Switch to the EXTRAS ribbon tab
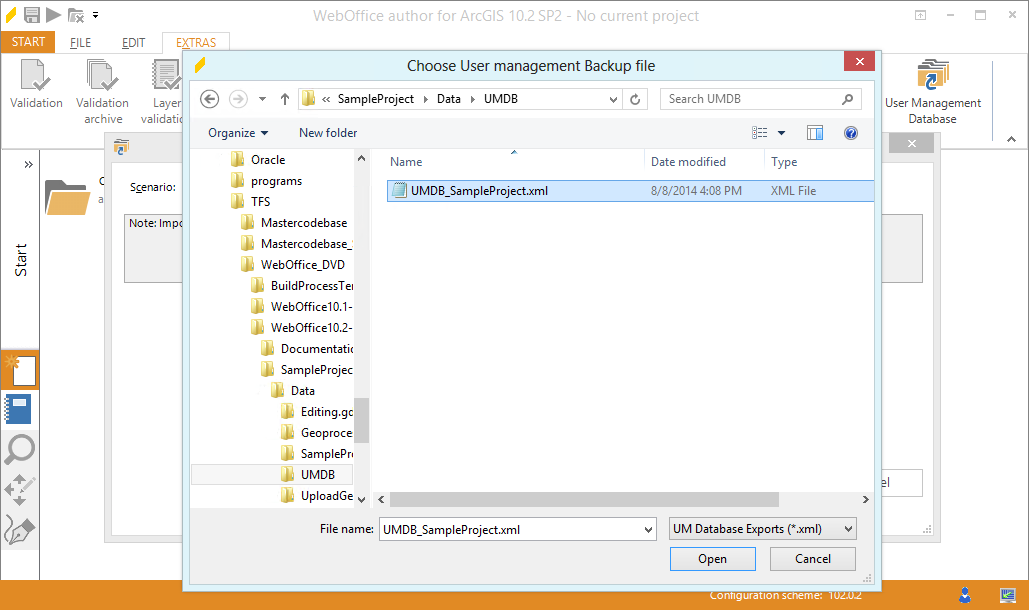 point(196,42)
